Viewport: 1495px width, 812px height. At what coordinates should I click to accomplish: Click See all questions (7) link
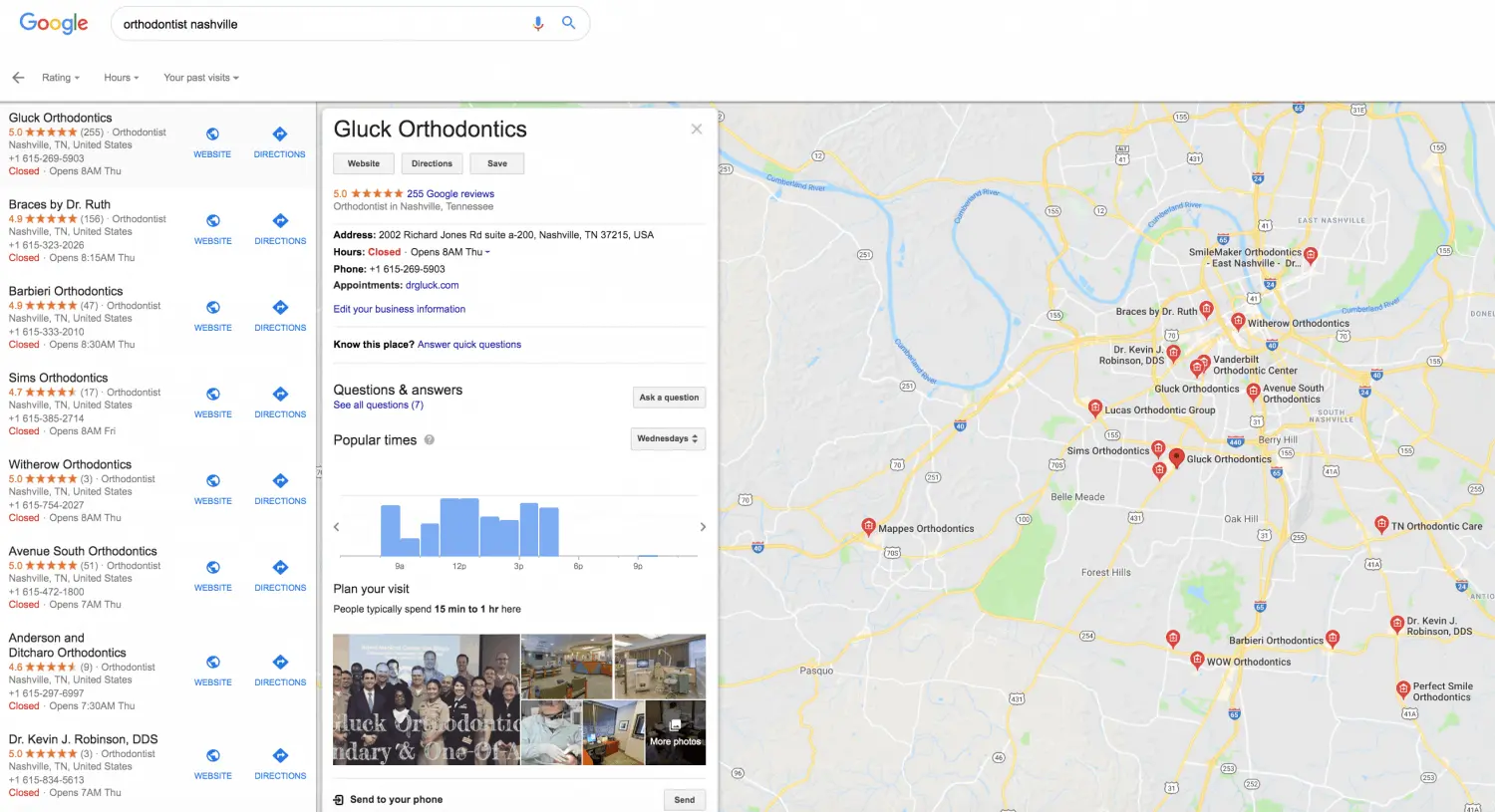379,406
